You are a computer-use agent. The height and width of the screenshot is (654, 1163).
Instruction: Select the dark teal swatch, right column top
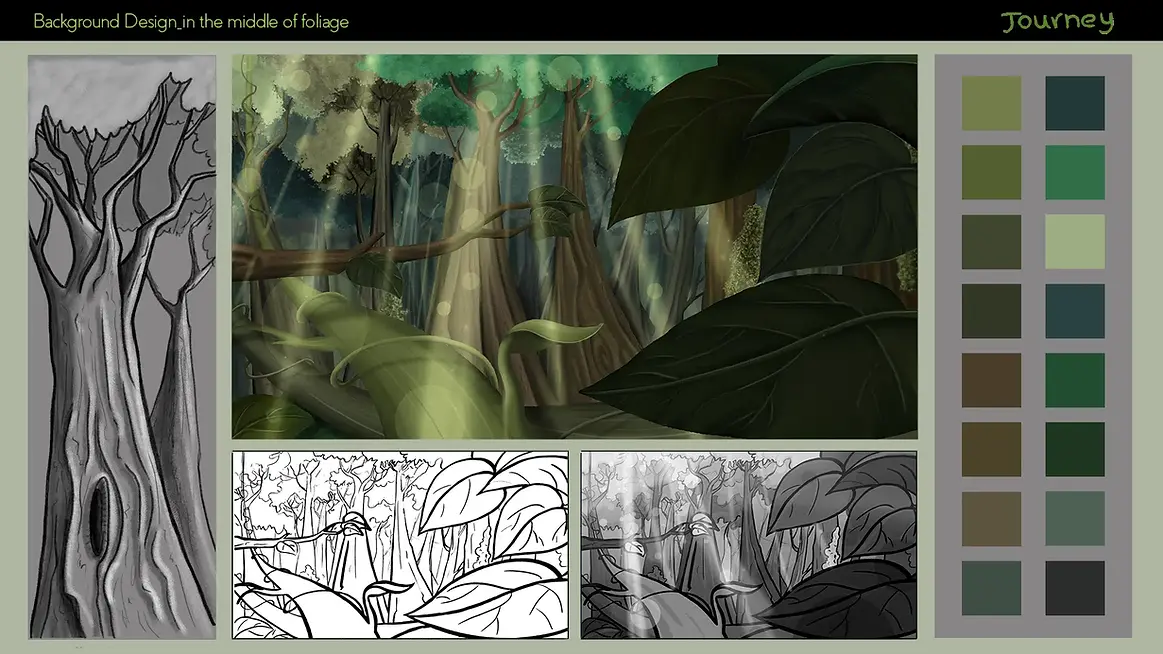pos(1075,103)
